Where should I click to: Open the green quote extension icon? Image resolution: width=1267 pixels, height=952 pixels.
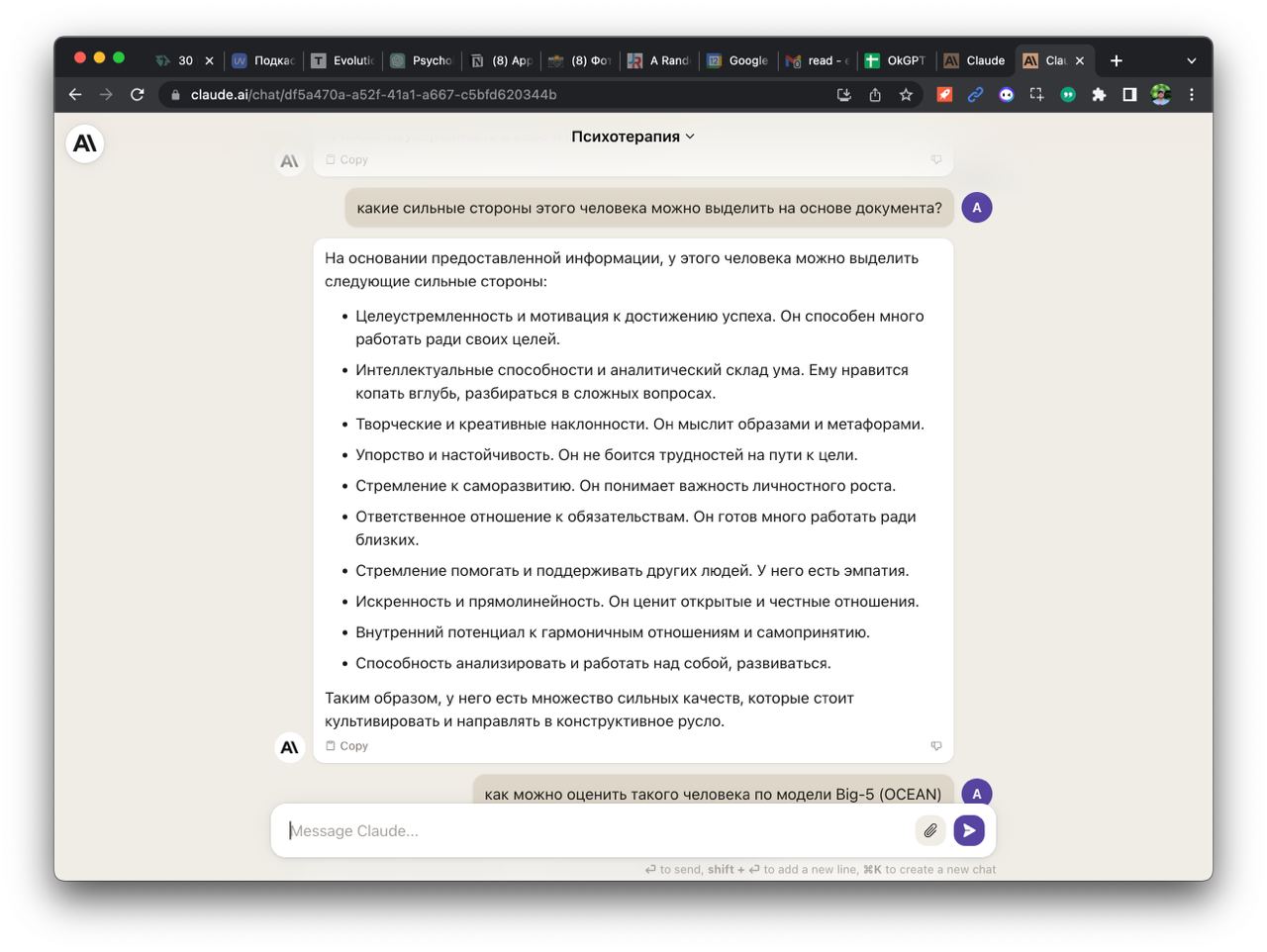(1068, 94)
